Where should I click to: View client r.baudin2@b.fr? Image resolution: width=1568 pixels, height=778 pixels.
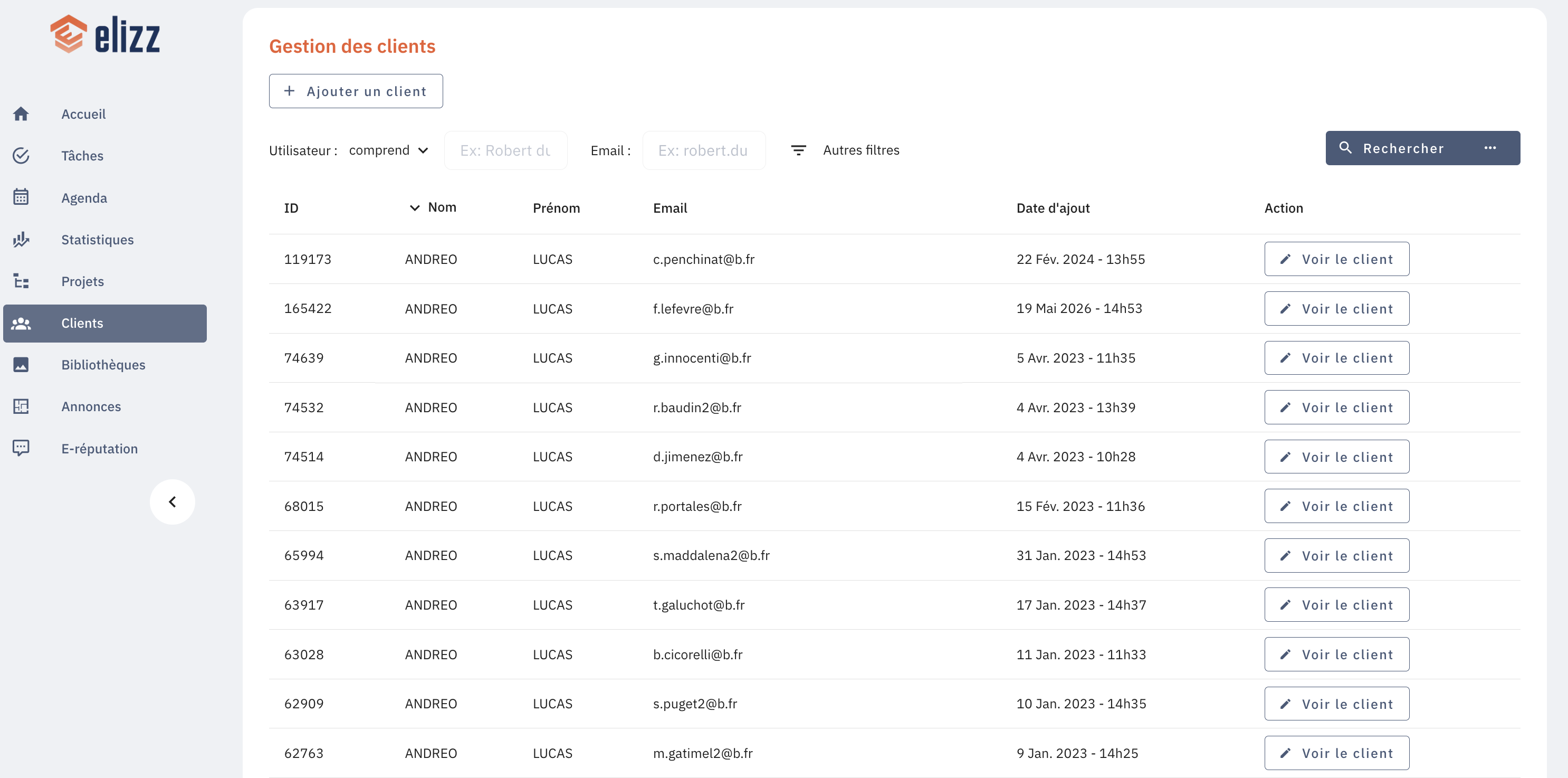(1337, 407)
